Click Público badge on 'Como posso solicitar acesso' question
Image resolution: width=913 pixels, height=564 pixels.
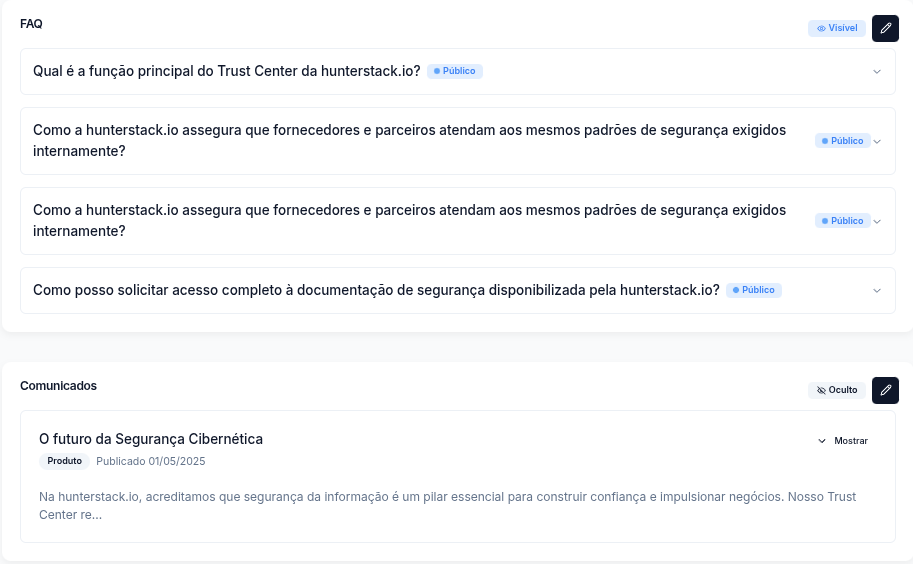pos(754,290)
